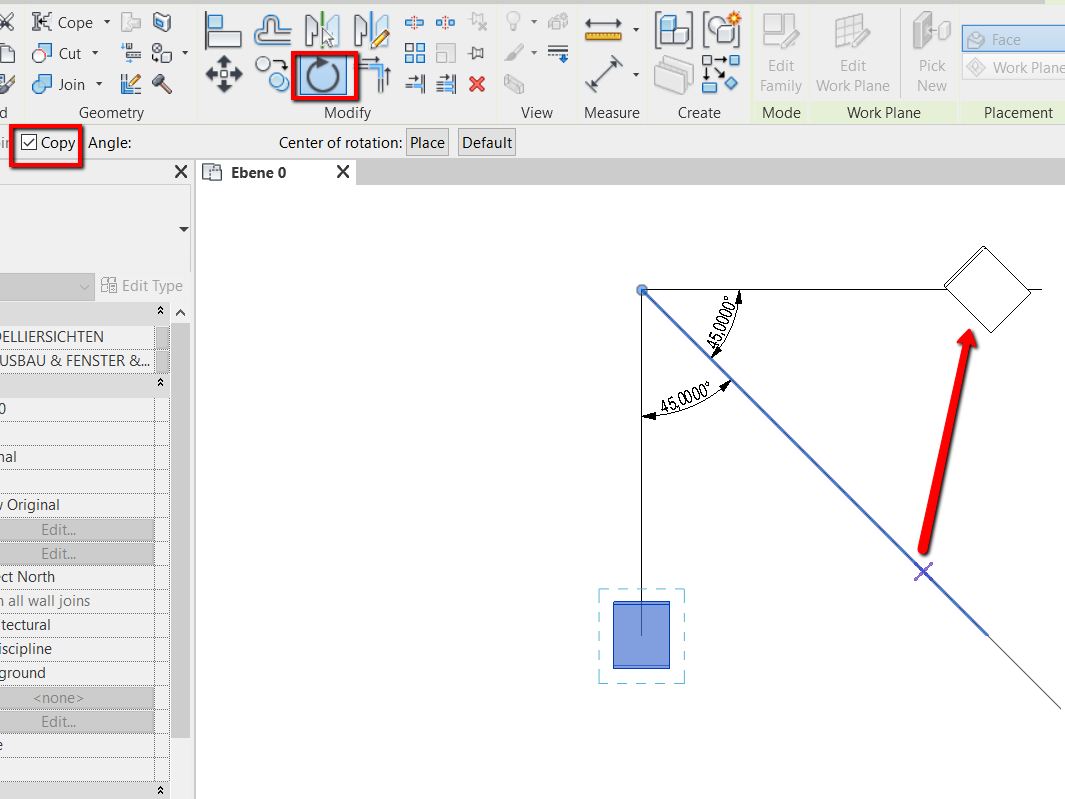Select the Mirror Pick Axis tool

click(320, 28)
